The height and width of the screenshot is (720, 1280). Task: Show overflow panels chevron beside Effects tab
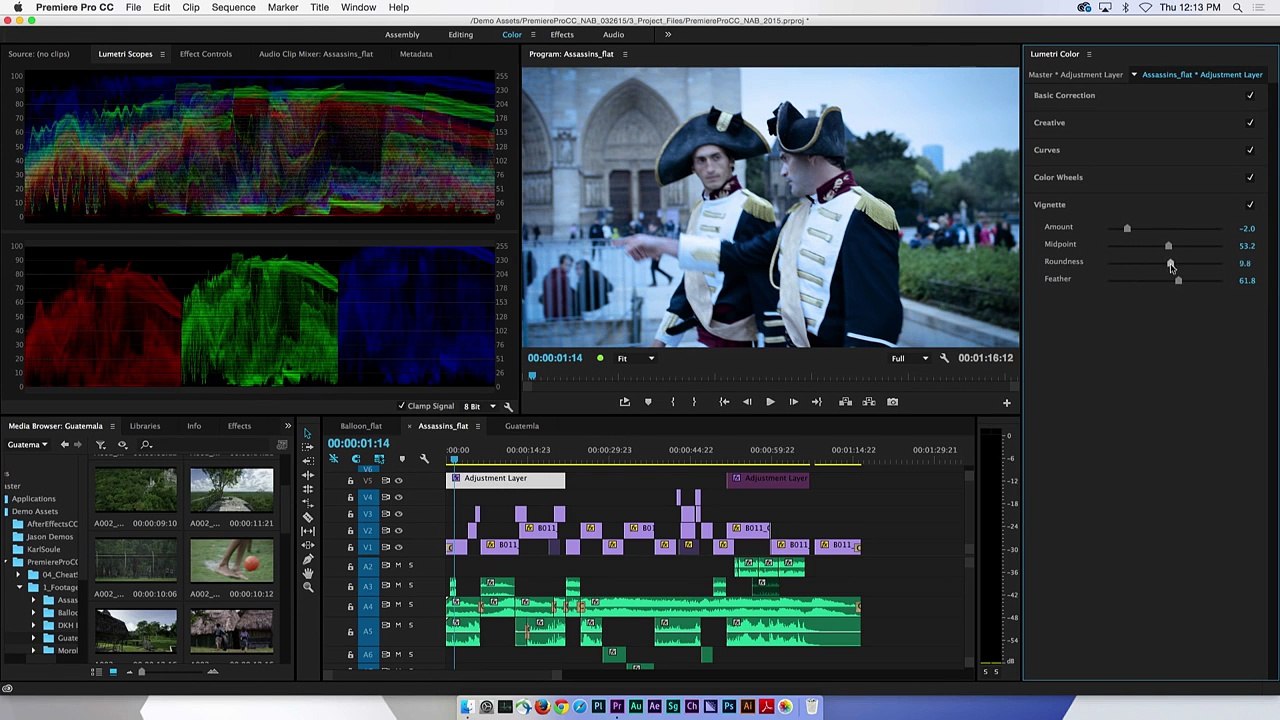pos(287,426)
